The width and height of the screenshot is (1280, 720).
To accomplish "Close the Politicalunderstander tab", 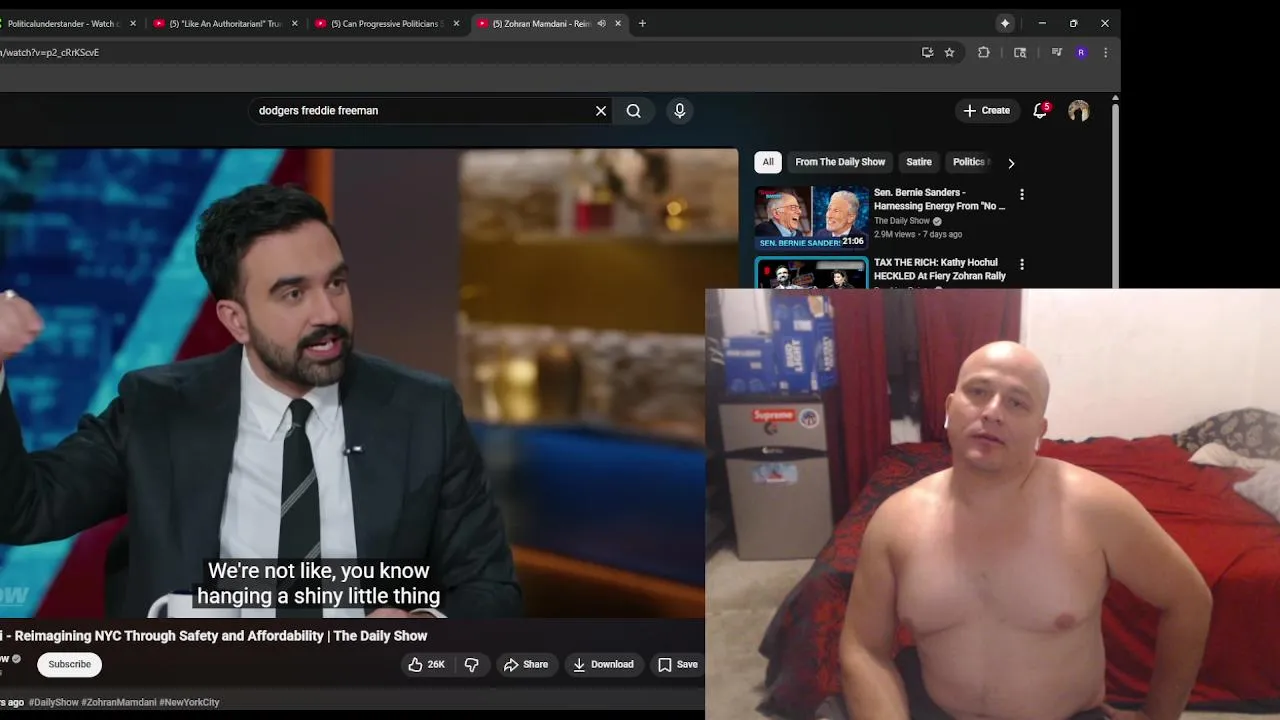I will pyautogui.click(x=132, y=23).
